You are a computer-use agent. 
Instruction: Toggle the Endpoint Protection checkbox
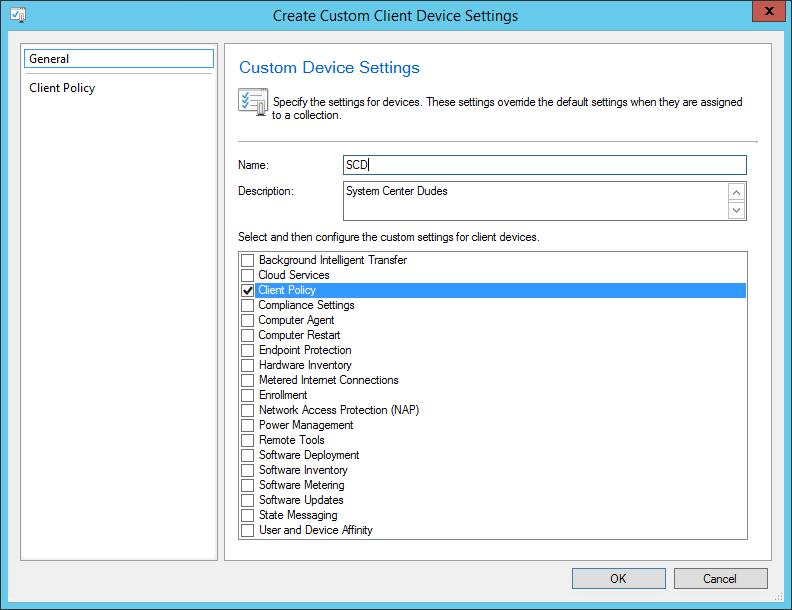[x=248, y=350]
